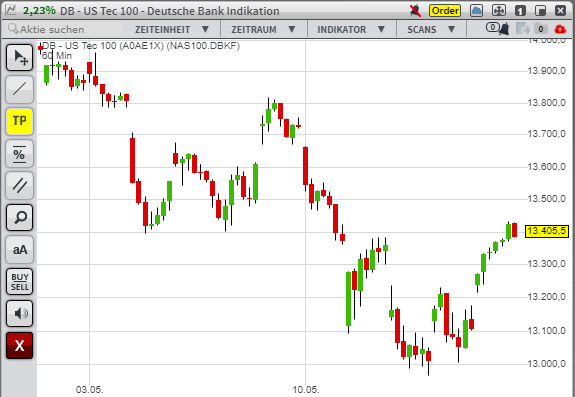Toggle the crossed-out bell alarm icon
Viewport: 575px width, 397px height.
415,11
